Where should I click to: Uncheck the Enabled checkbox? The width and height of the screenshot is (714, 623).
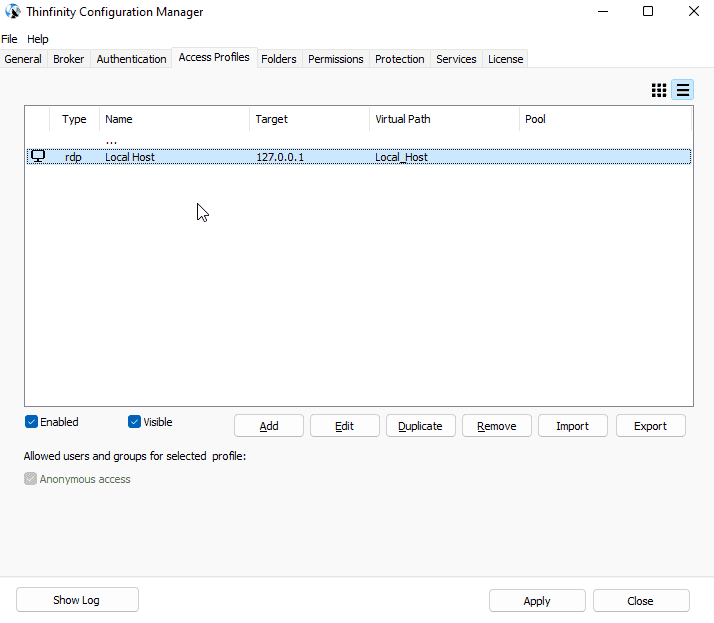(31, 422)
